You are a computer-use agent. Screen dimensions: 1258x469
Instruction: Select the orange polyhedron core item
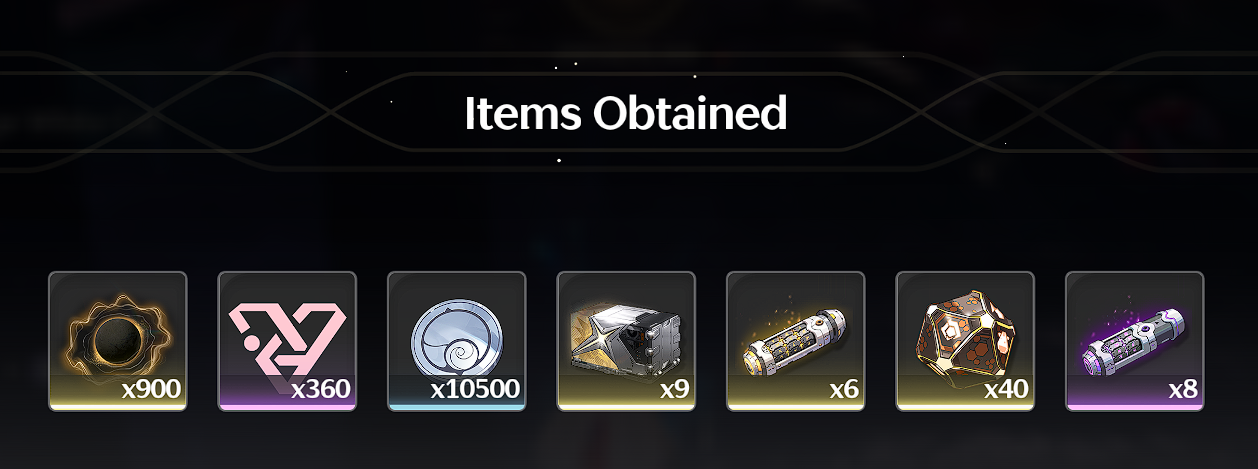965,341
